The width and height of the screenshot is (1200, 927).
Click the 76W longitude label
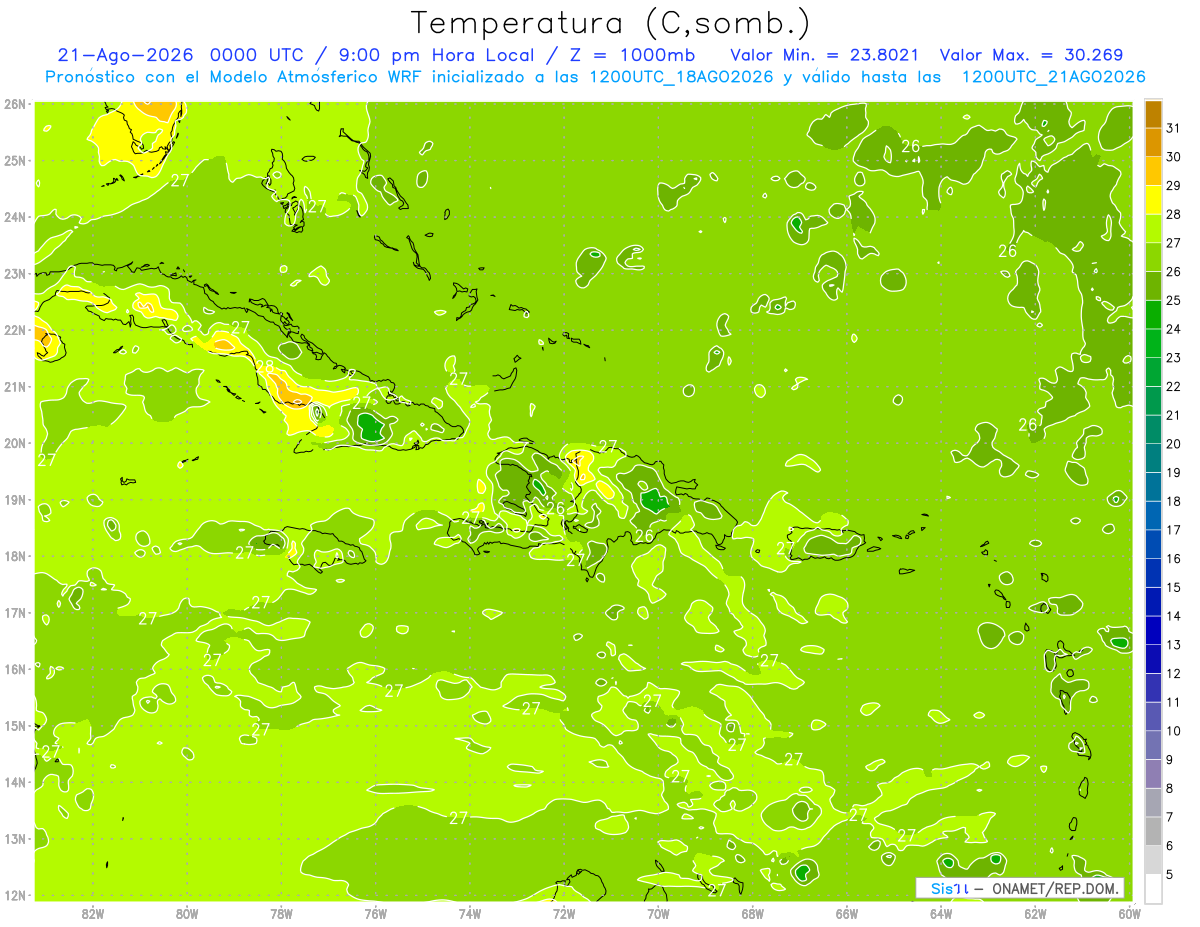pyautogui.click(x=376, y=913)
